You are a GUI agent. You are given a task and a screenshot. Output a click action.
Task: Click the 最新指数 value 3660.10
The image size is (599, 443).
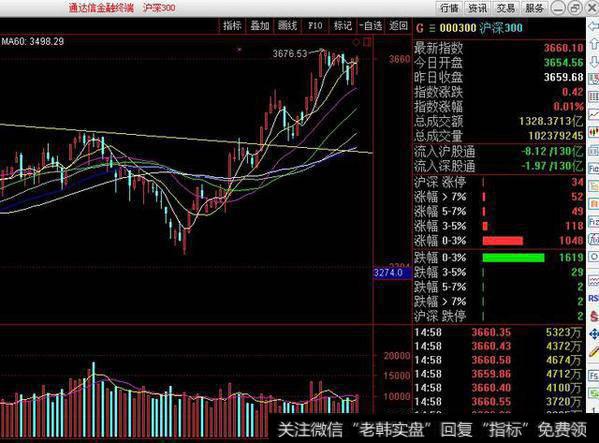click(563, 48)
